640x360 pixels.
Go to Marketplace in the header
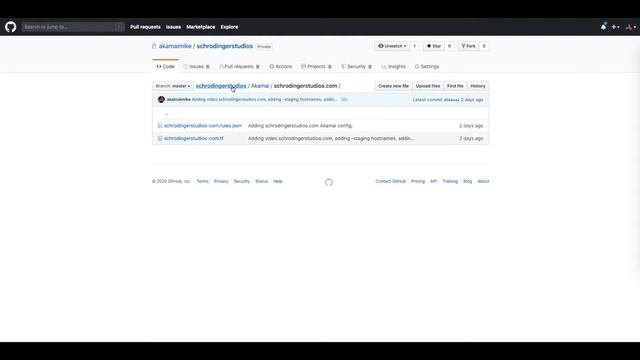click(200, 27)
